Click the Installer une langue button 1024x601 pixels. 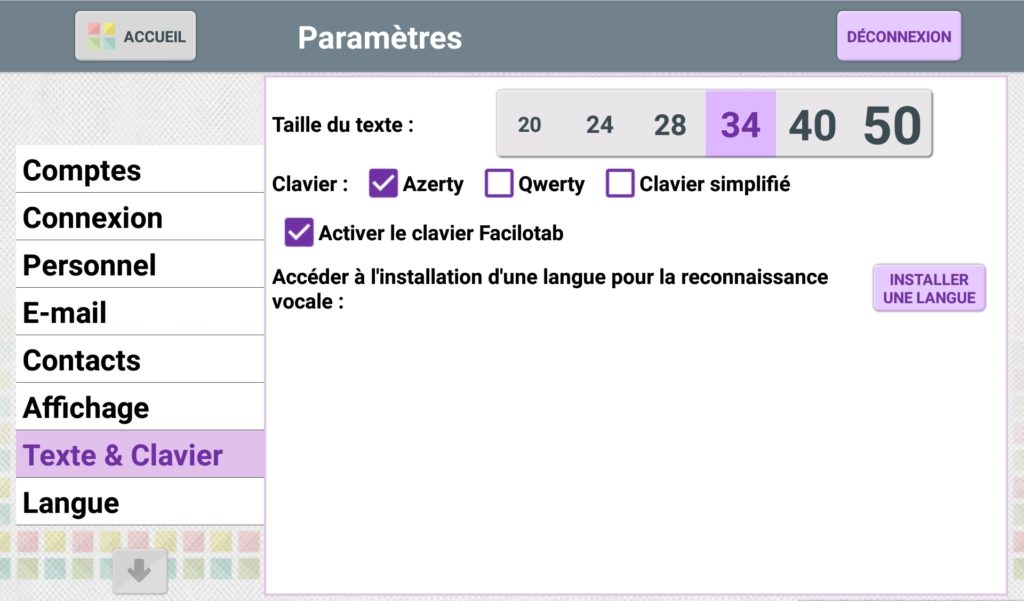tap(929, 288)
